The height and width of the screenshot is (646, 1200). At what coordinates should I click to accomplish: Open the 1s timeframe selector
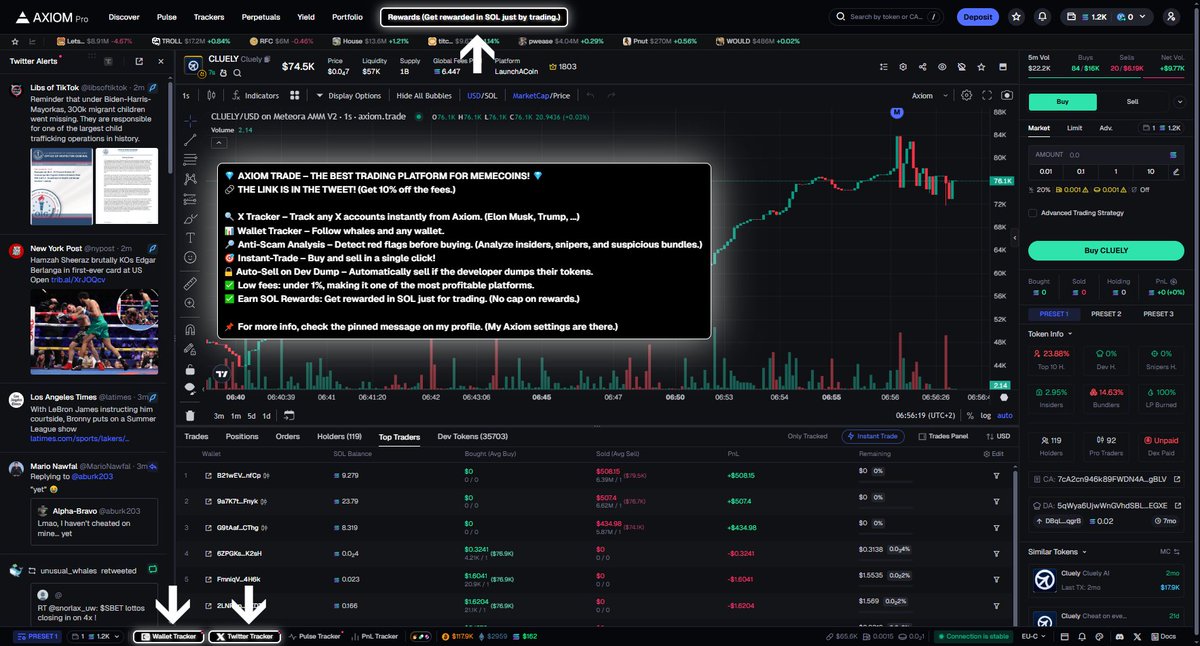[x=186, y=95]
